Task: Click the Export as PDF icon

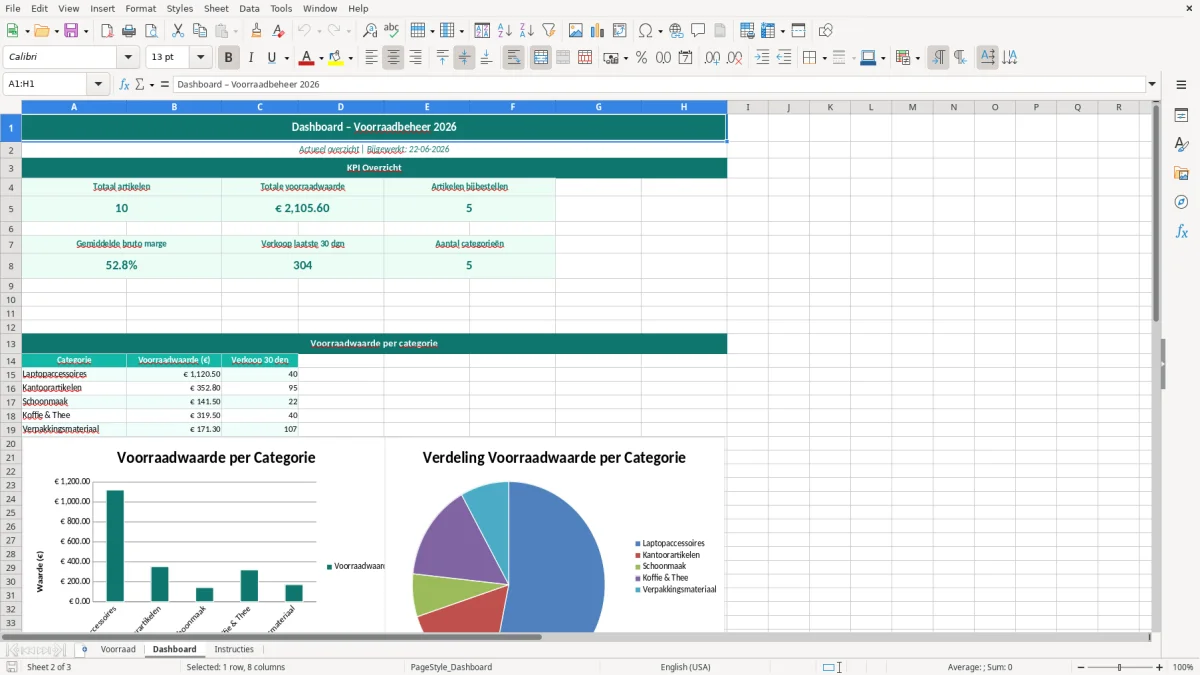Action: click(107, 30)
